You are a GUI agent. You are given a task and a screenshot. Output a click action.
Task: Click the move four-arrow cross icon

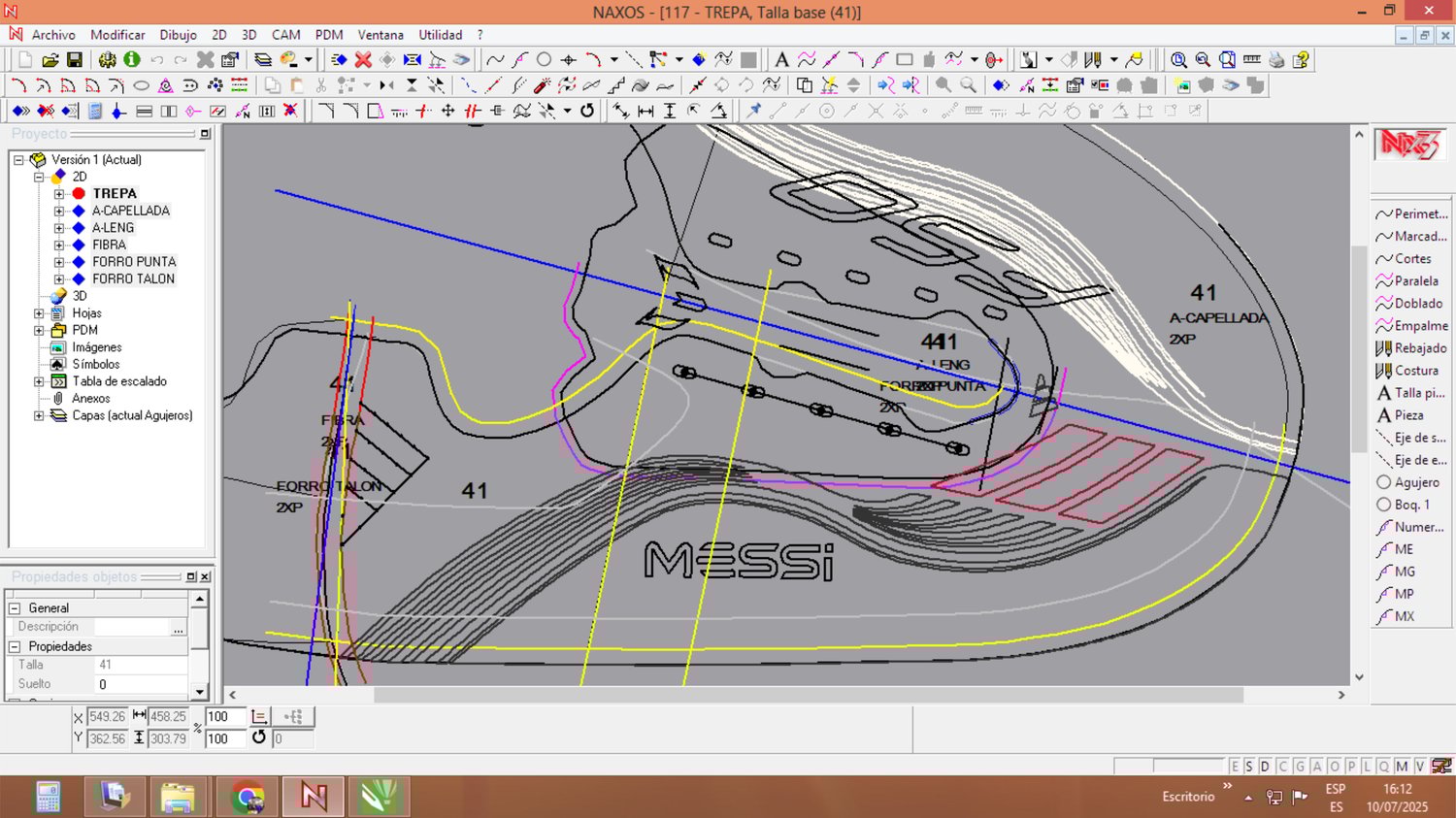click(447, 111)
